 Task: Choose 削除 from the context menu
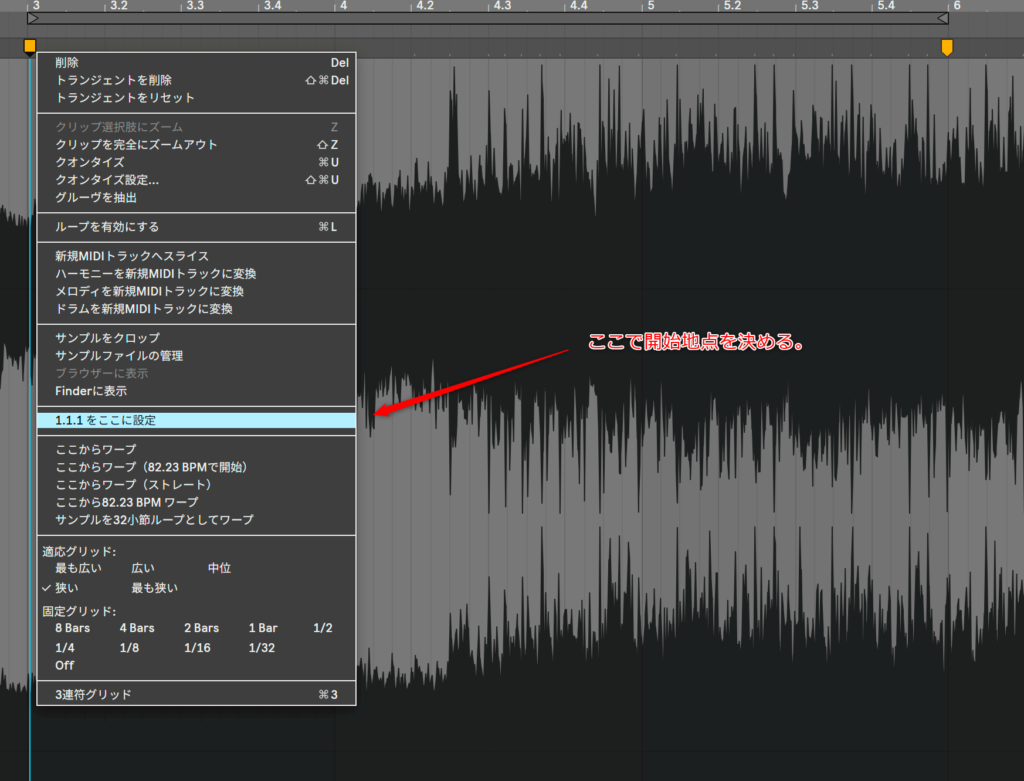point(66,62)
